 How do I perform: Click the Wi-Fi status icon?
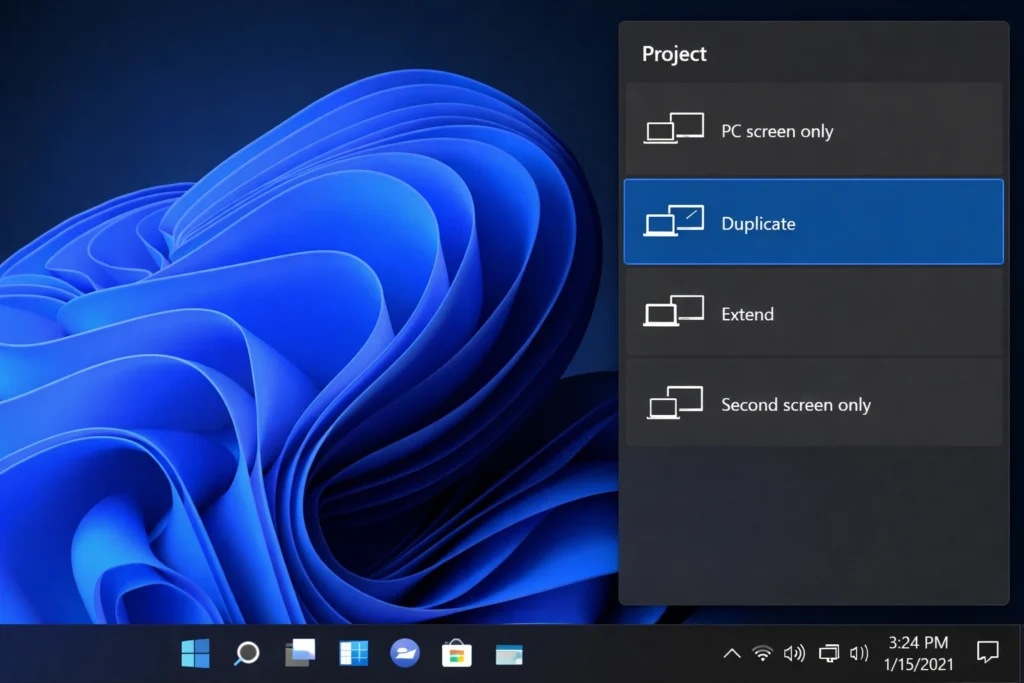point(763,653)
